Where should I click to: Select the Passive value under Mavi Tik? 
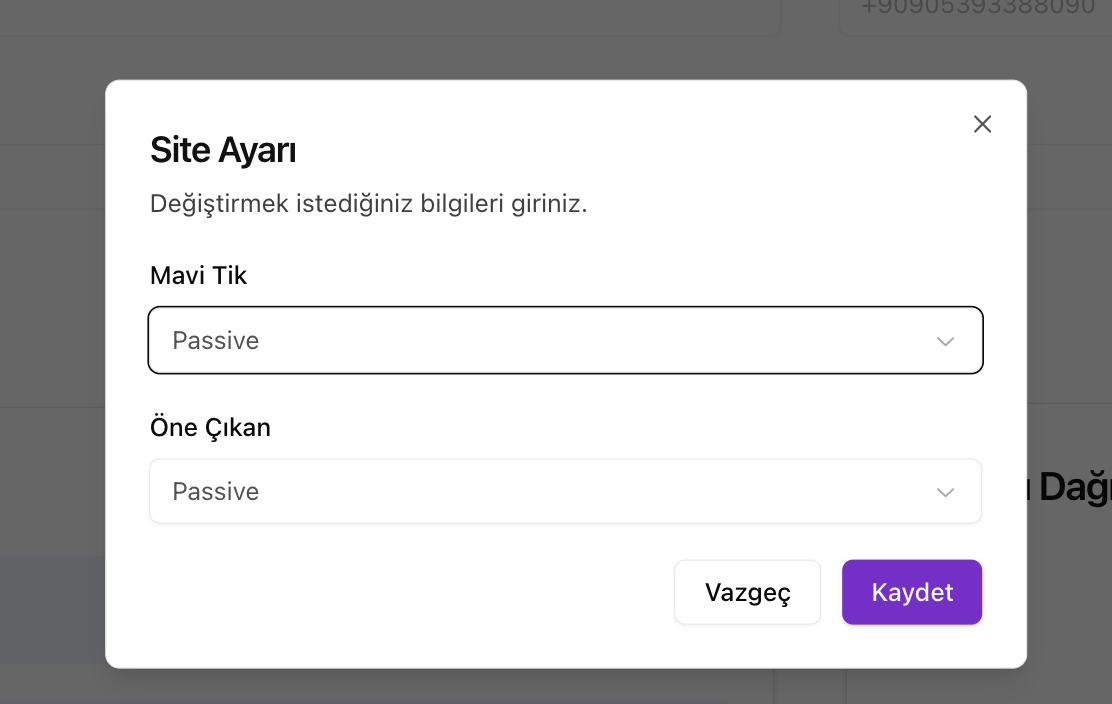[215, 341]
